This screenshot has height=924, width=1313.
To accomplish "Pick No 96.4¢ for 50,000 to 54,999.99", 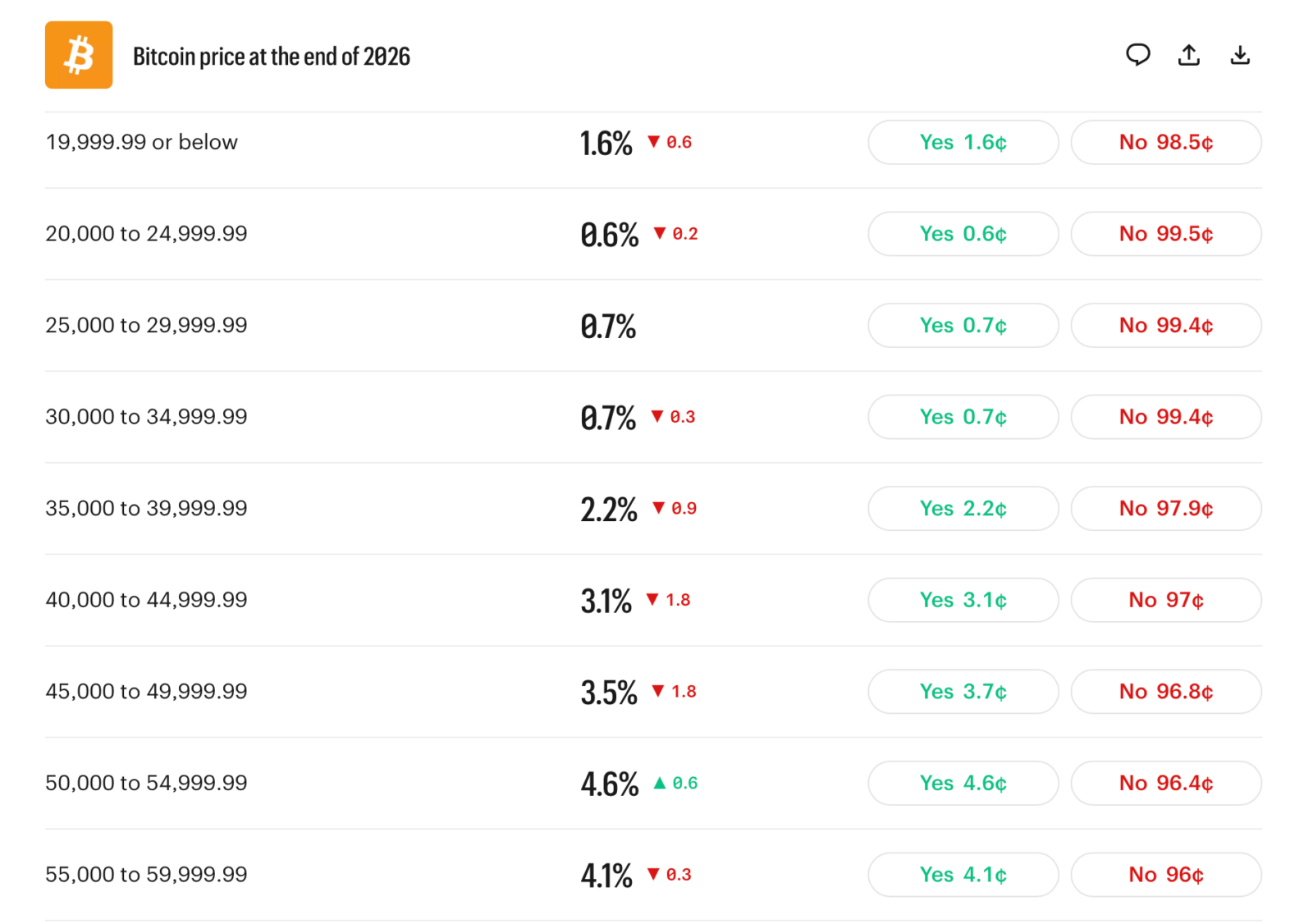I will pos(1166,783).
